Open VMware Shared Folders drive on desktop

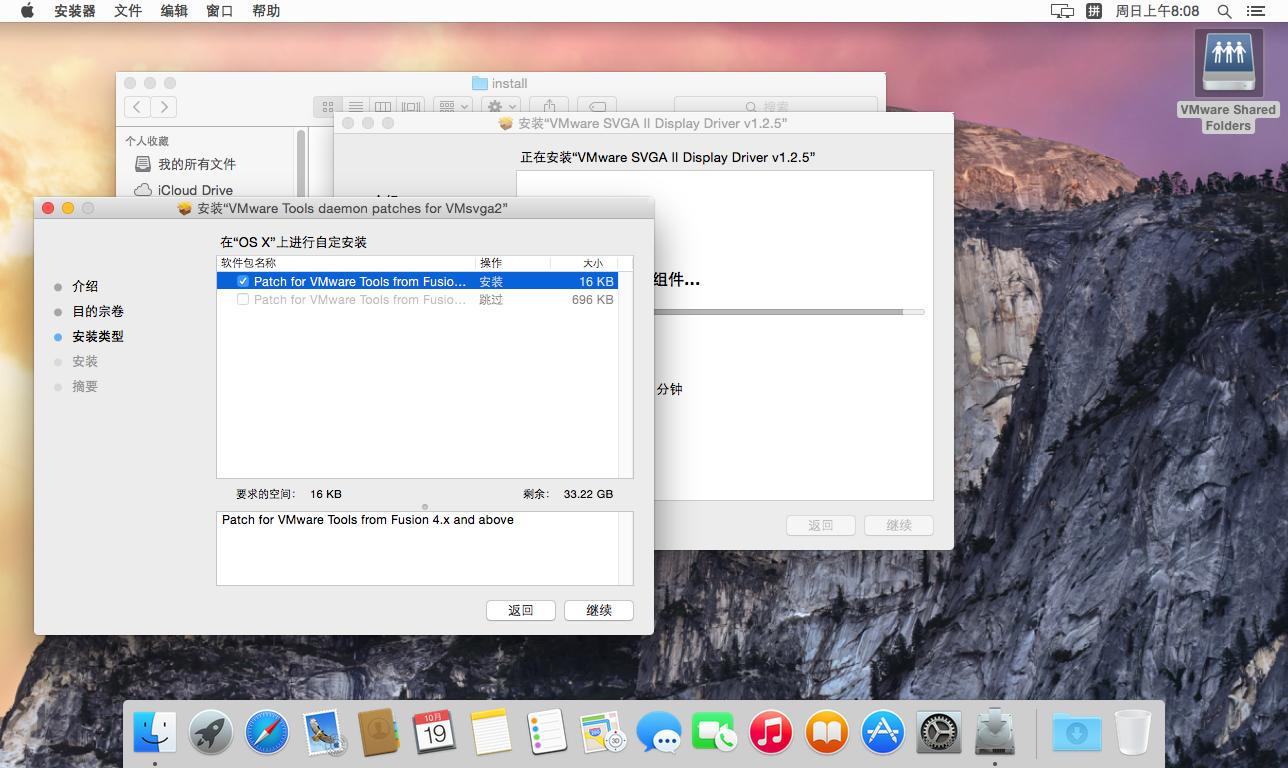point(1228,64)
